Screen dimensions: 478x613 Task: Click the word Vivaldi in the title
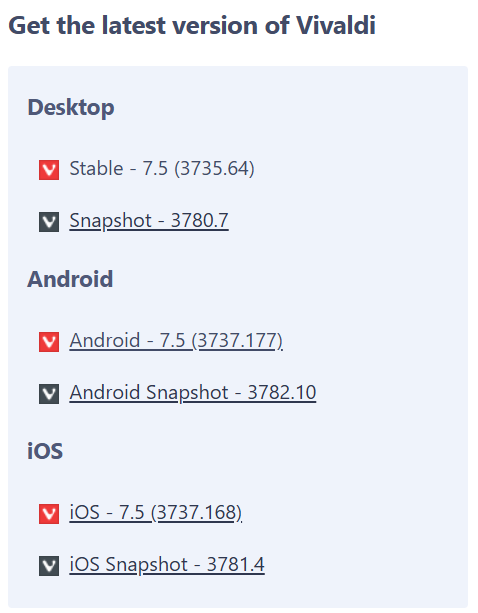click(x=336, y=25)
